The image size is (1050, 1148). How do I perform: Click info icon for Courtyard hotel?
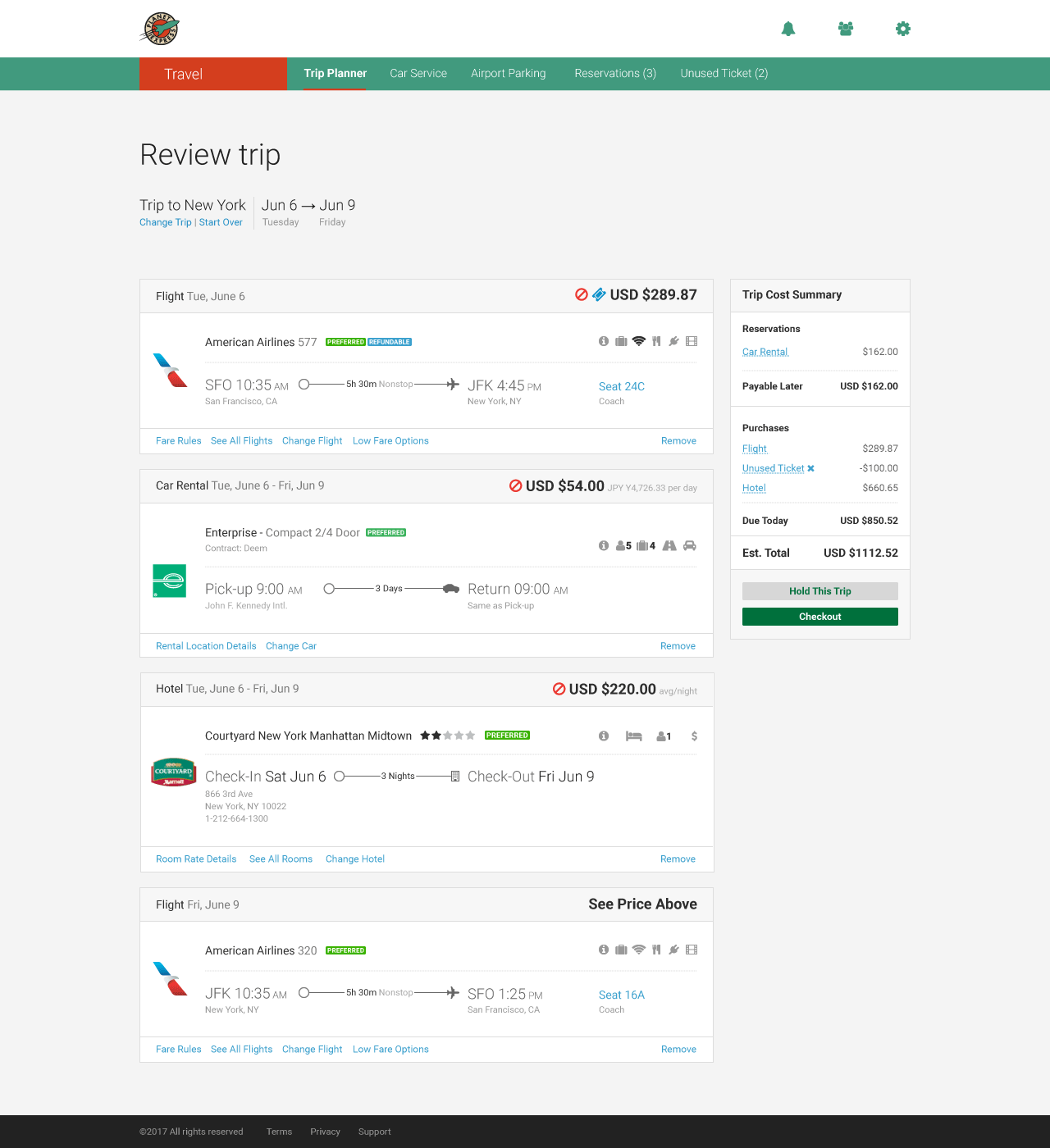tap(604, 736)
